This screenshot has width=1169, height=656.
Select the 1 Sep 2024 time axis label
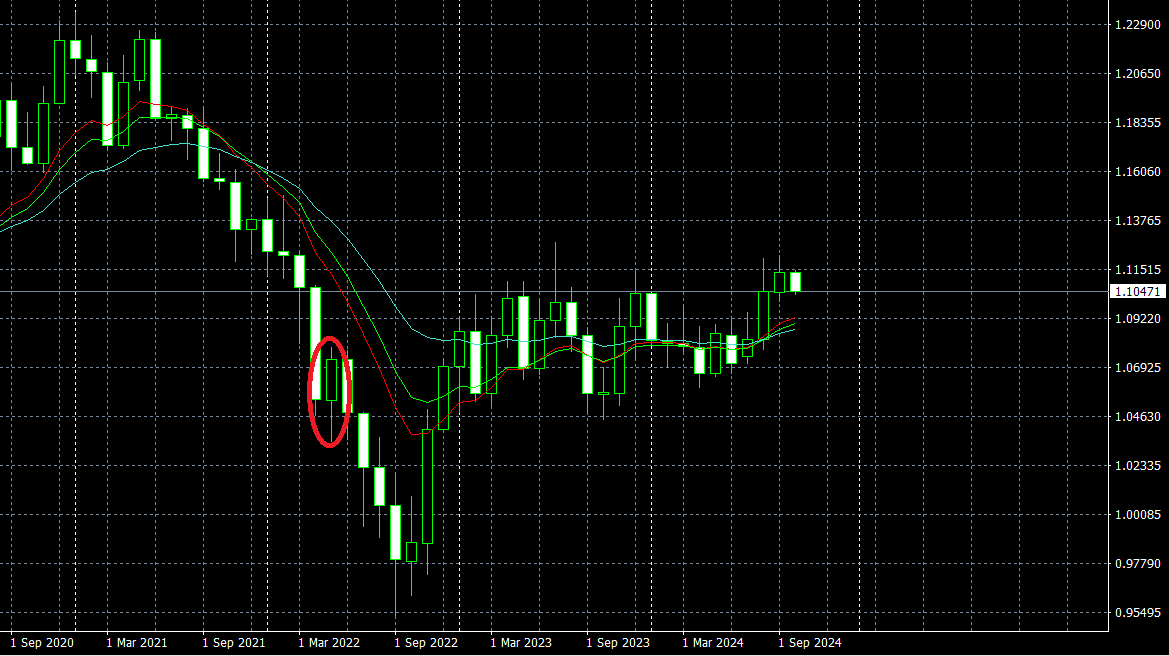[x=810, y=643]
